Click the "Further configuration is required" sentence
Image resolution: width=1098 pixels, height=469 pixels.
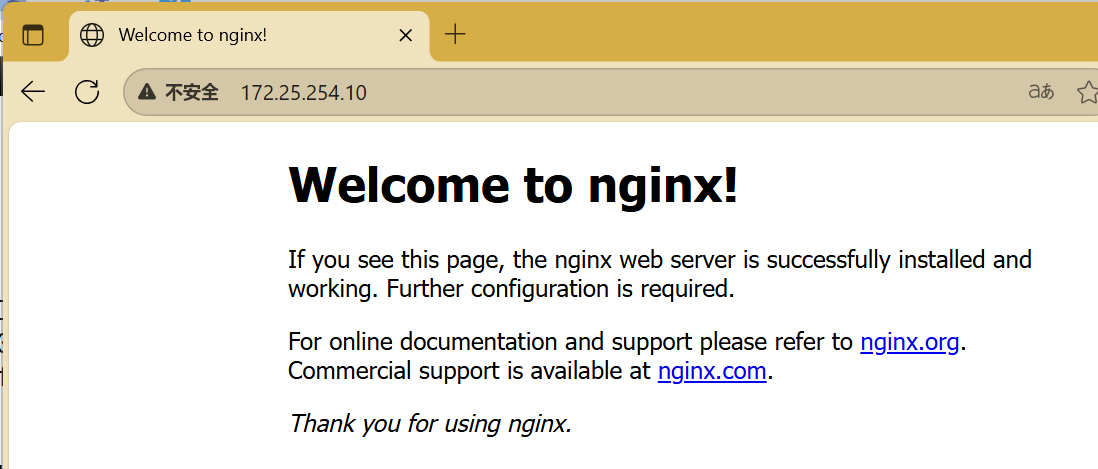point(560,288)
